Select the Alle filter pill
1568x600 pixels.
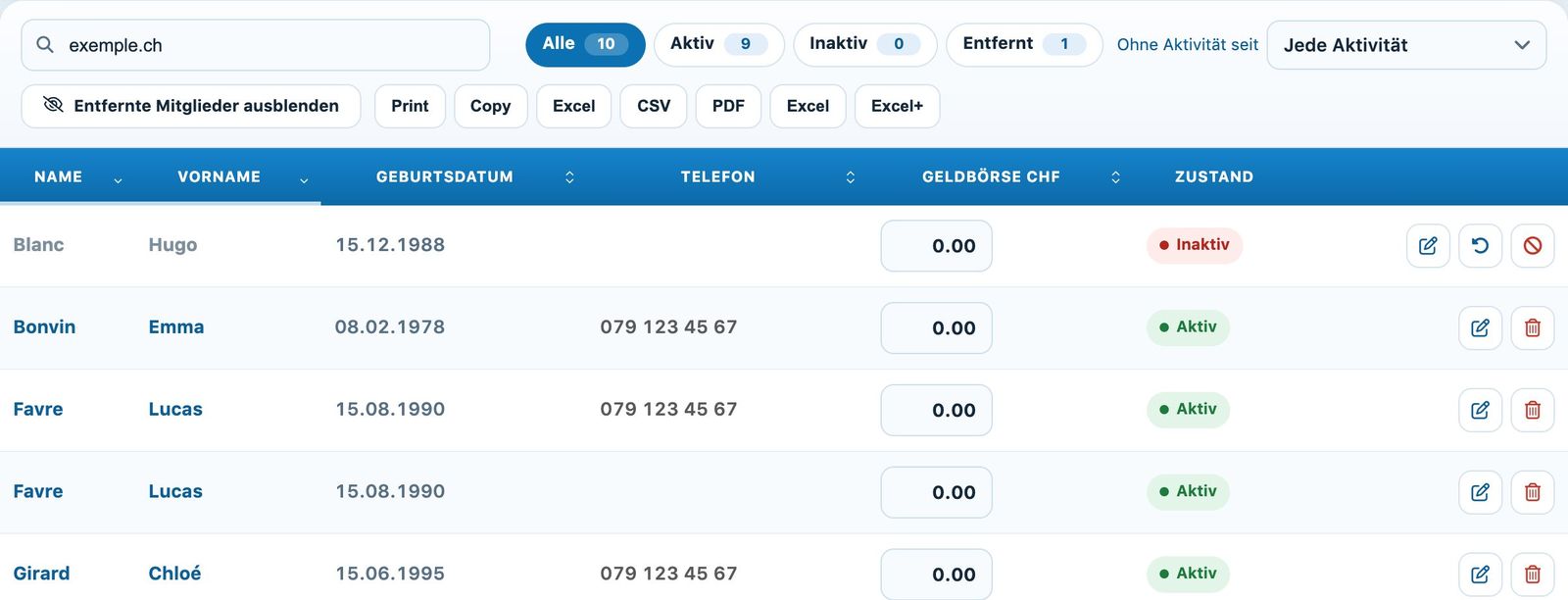pos(585,44)
